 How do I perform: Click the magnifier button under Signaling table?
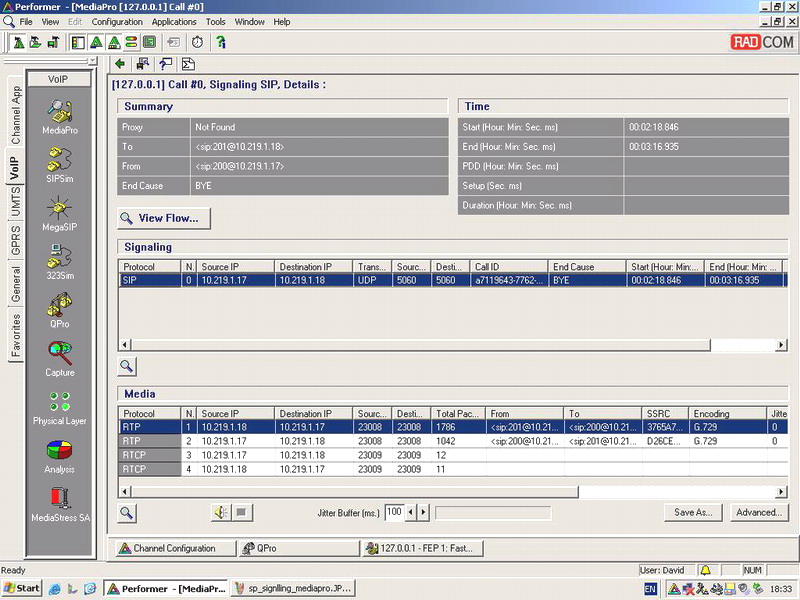click(x=127, y=366)
